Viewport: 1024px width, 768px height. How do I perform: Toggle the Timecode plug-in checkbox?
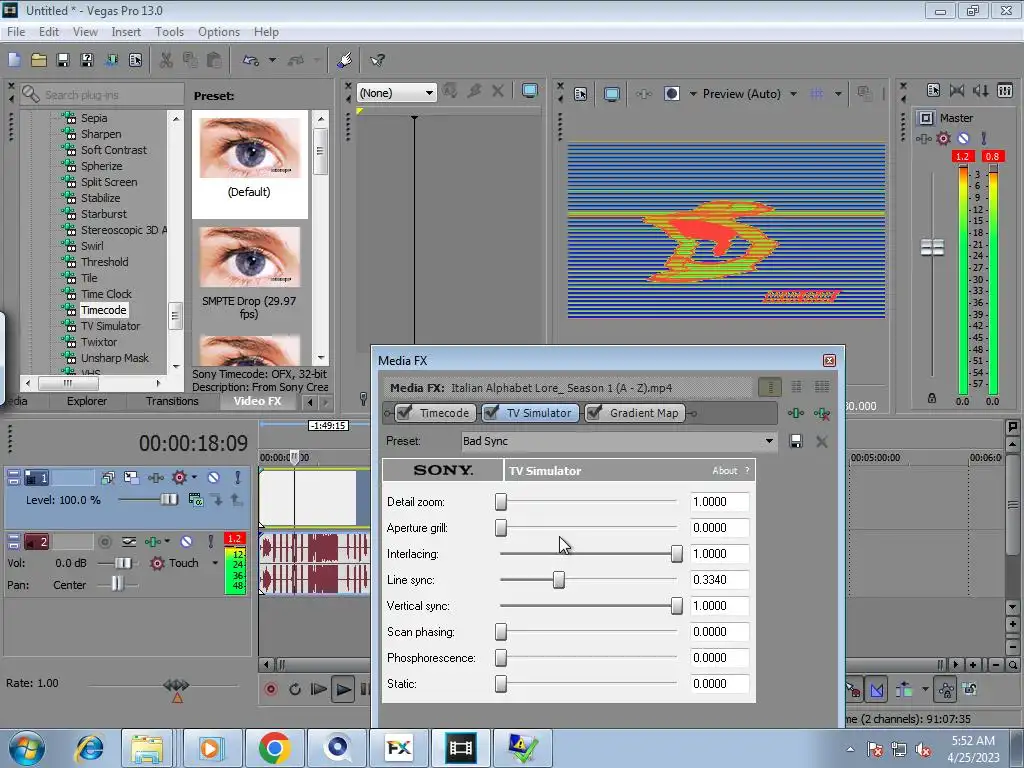pyautogui.click(x=404, y=413)
